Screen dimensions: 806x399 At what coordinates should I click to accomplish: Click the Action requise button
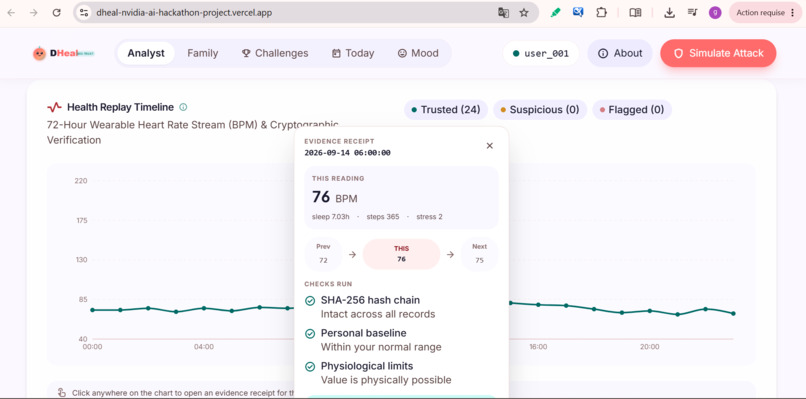coord(765,13)
